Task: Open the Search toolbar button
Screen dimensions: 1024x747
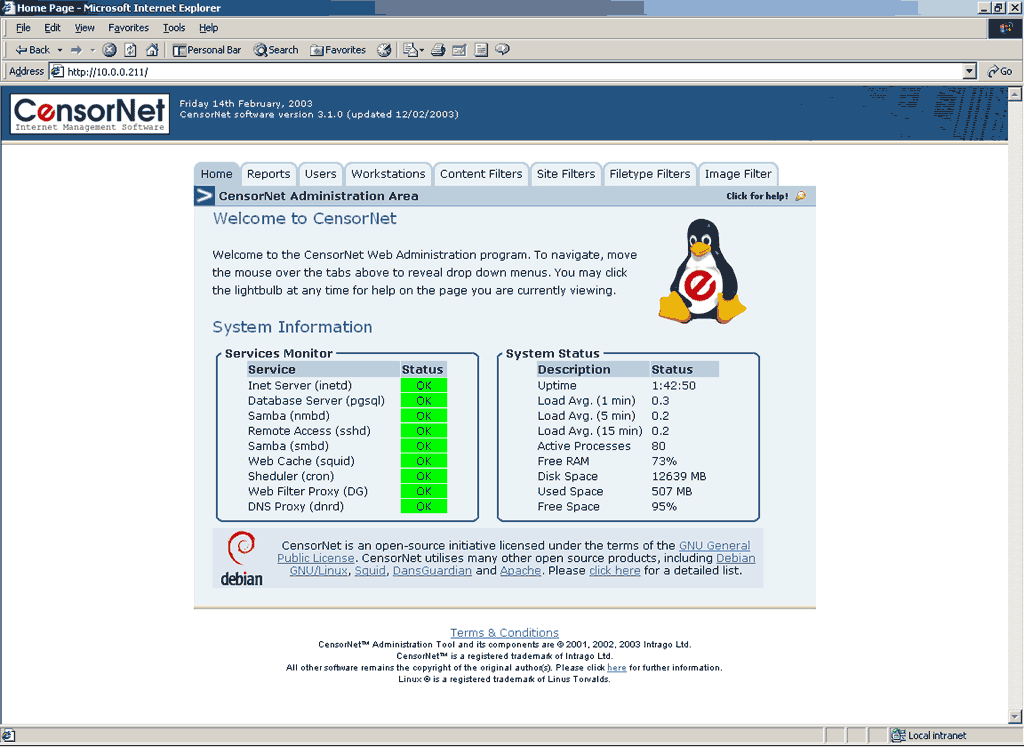Action: pos(276,50)
